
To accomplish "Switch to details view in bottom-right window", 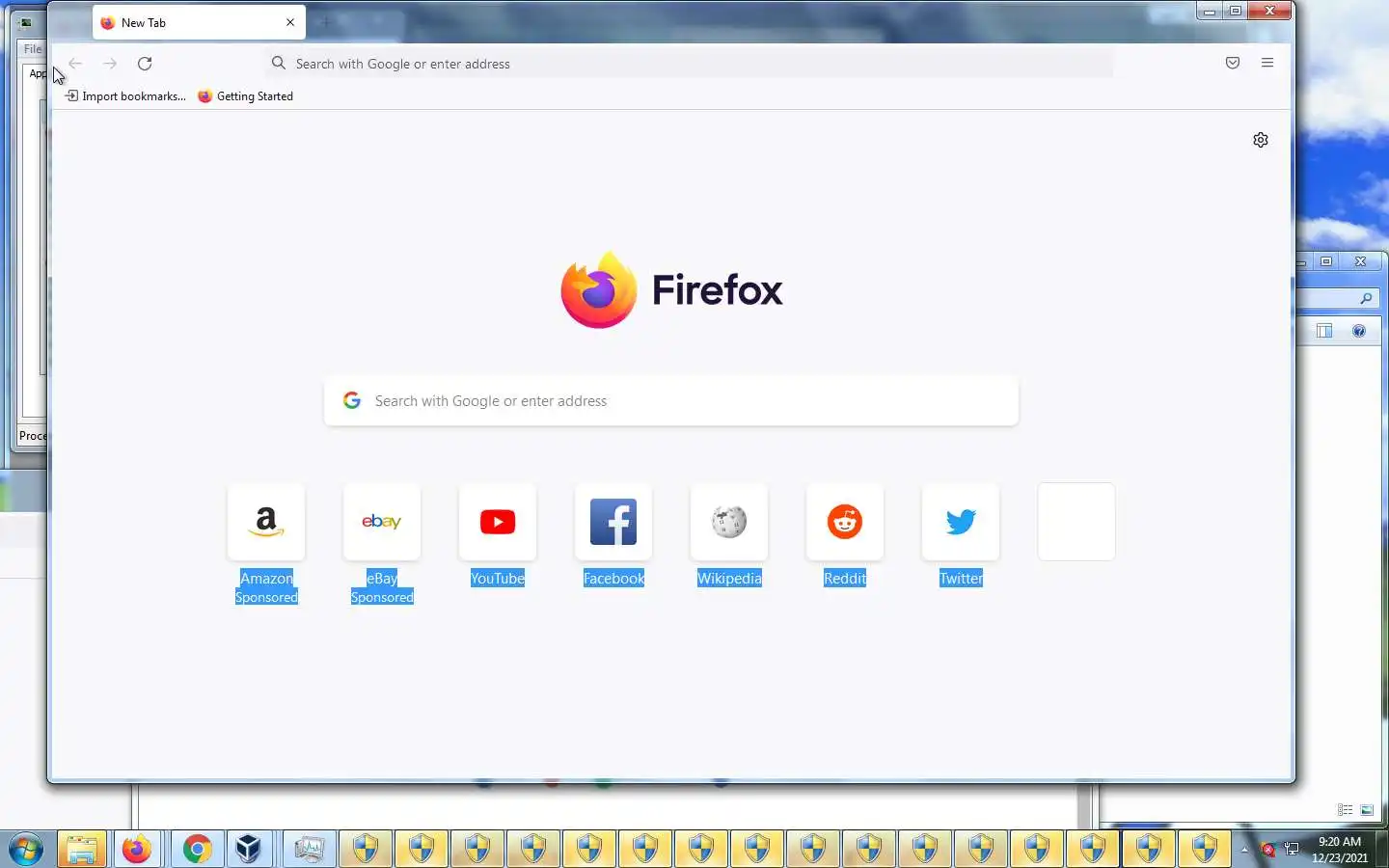I will (x=1345, y=810).
